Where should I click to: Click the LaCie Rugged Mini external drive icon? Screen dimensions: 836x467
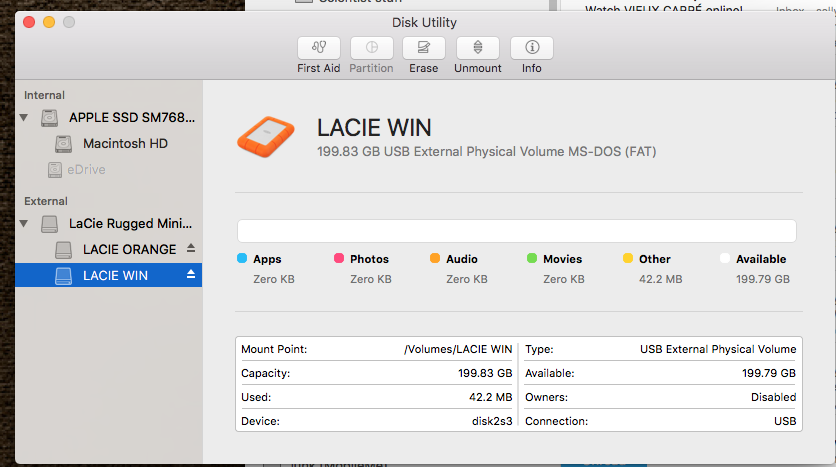pos(50,223)
